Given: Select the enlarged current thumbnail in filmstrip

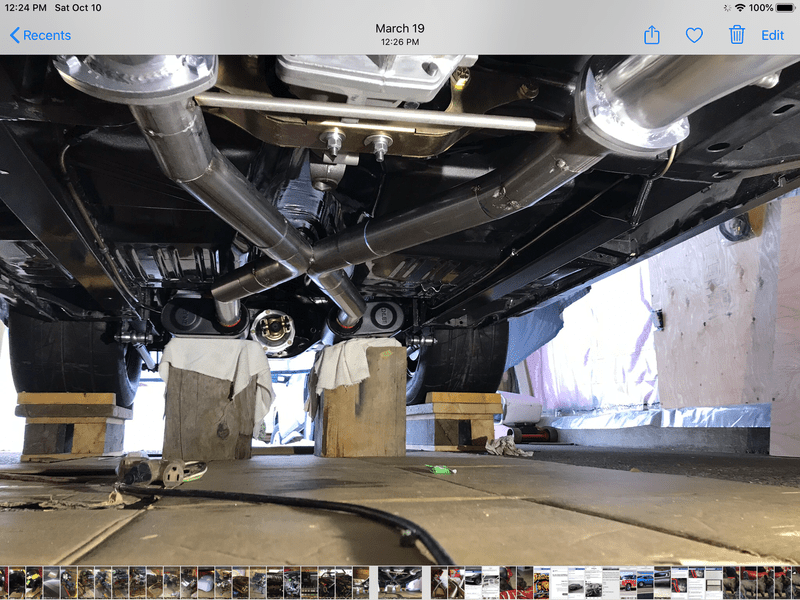Looking at the screenshot, I should (x=399, y=582).
